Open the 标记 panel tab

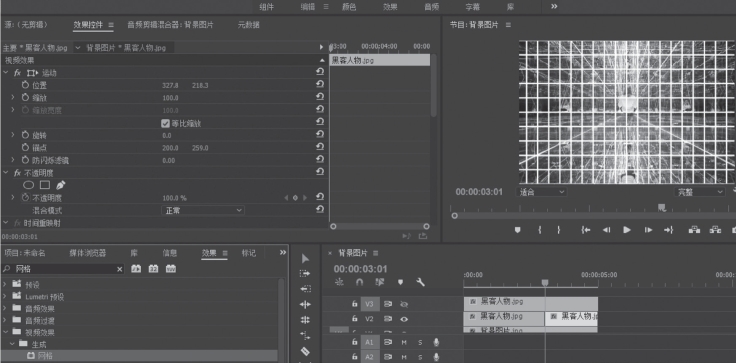[249, 253]
